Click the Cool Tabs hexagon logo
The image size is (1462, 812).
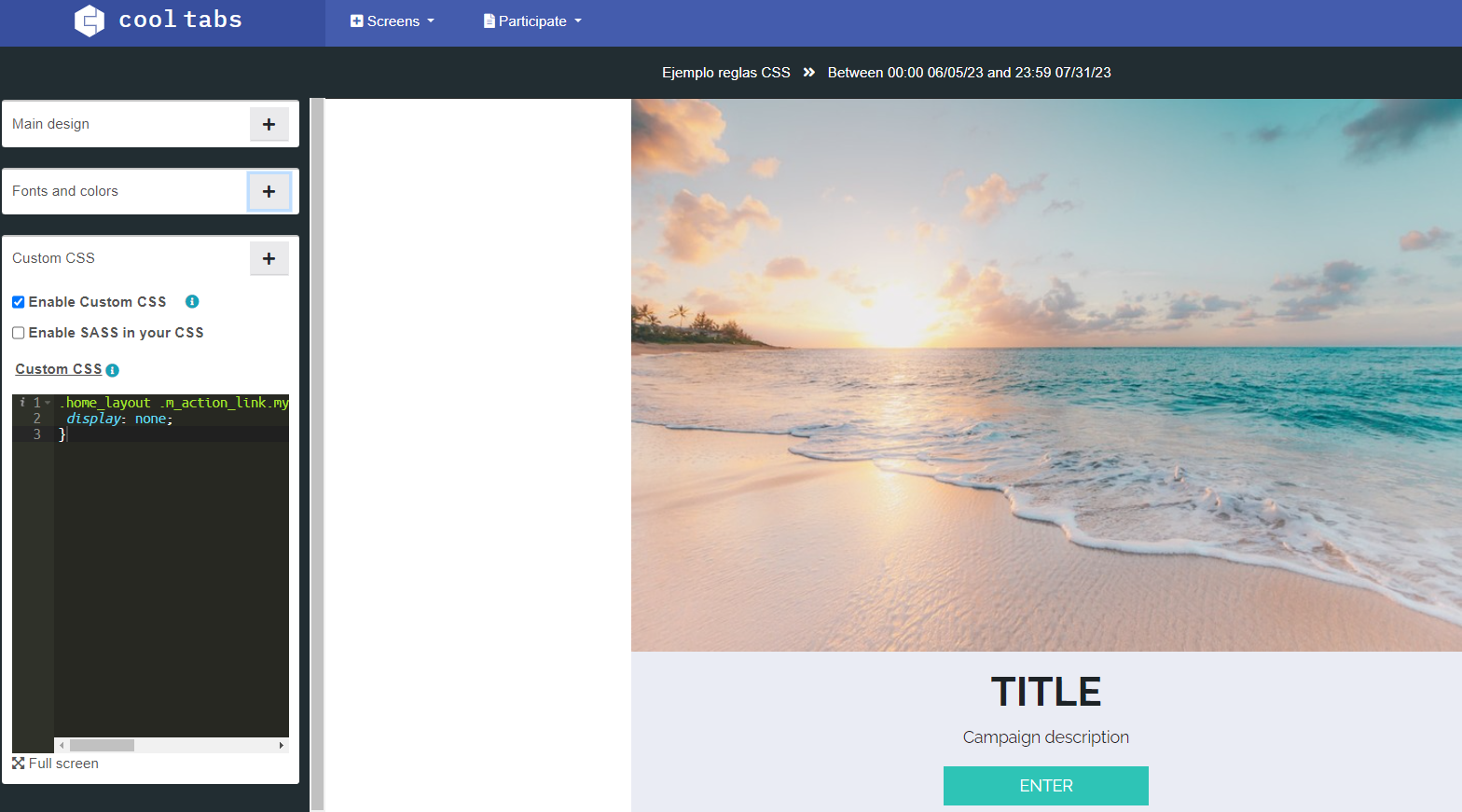tap(90, 21)
